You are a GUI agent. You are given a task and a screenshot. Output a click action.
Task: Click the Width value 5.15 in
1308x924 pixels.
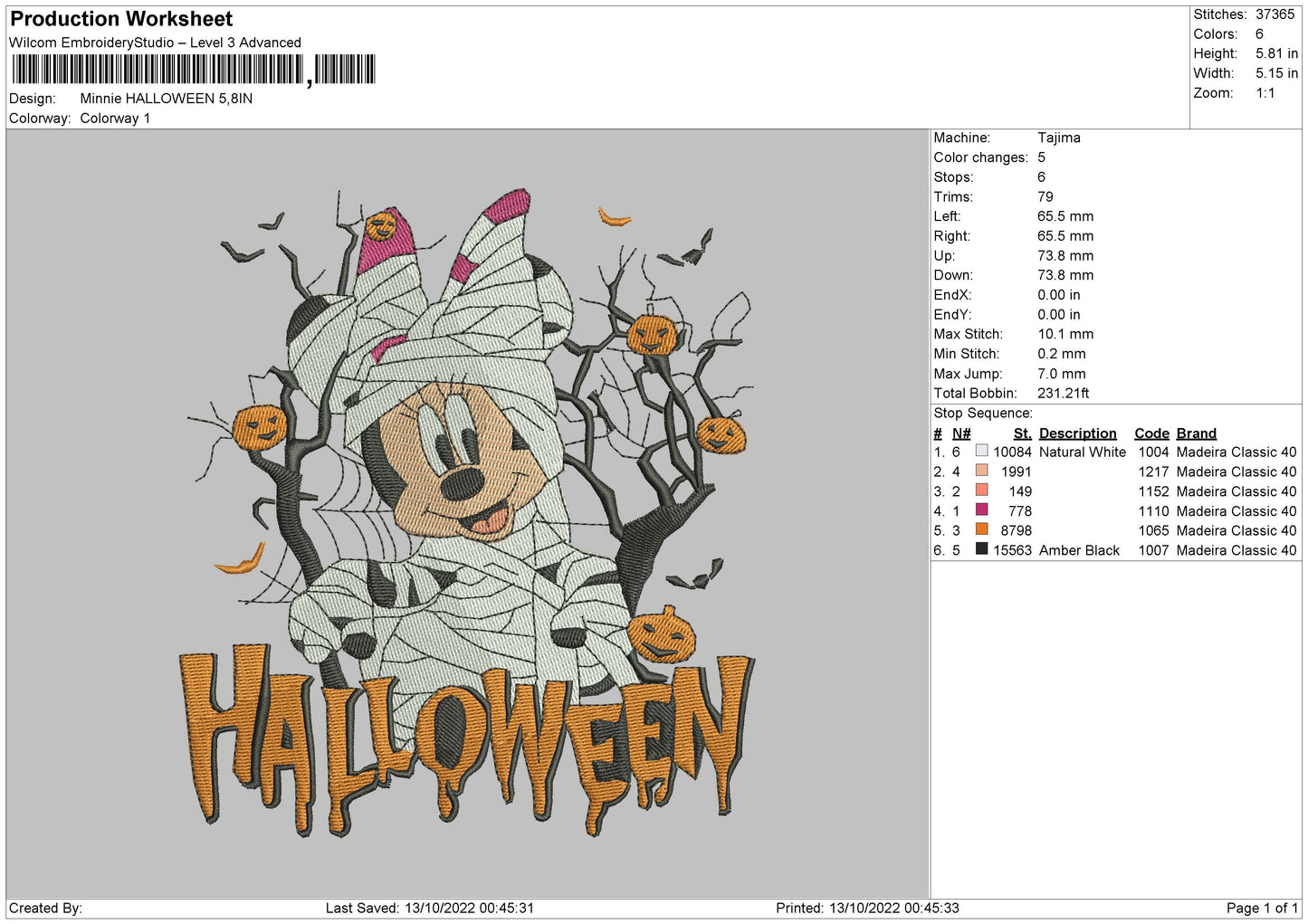[1276, 73]
